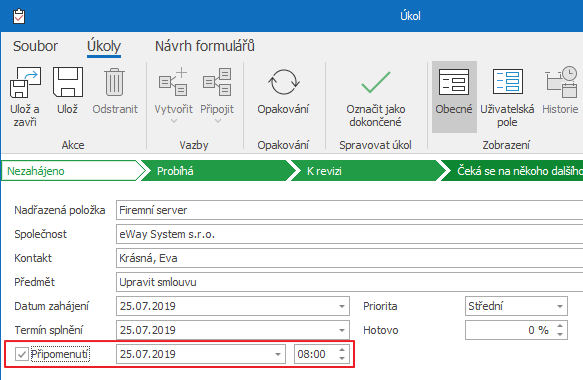Image resolution: width=583 pixels, height=380 pixels.
Task: Increase the reminder time 08:00 spinner
Action: click(342, 350)
